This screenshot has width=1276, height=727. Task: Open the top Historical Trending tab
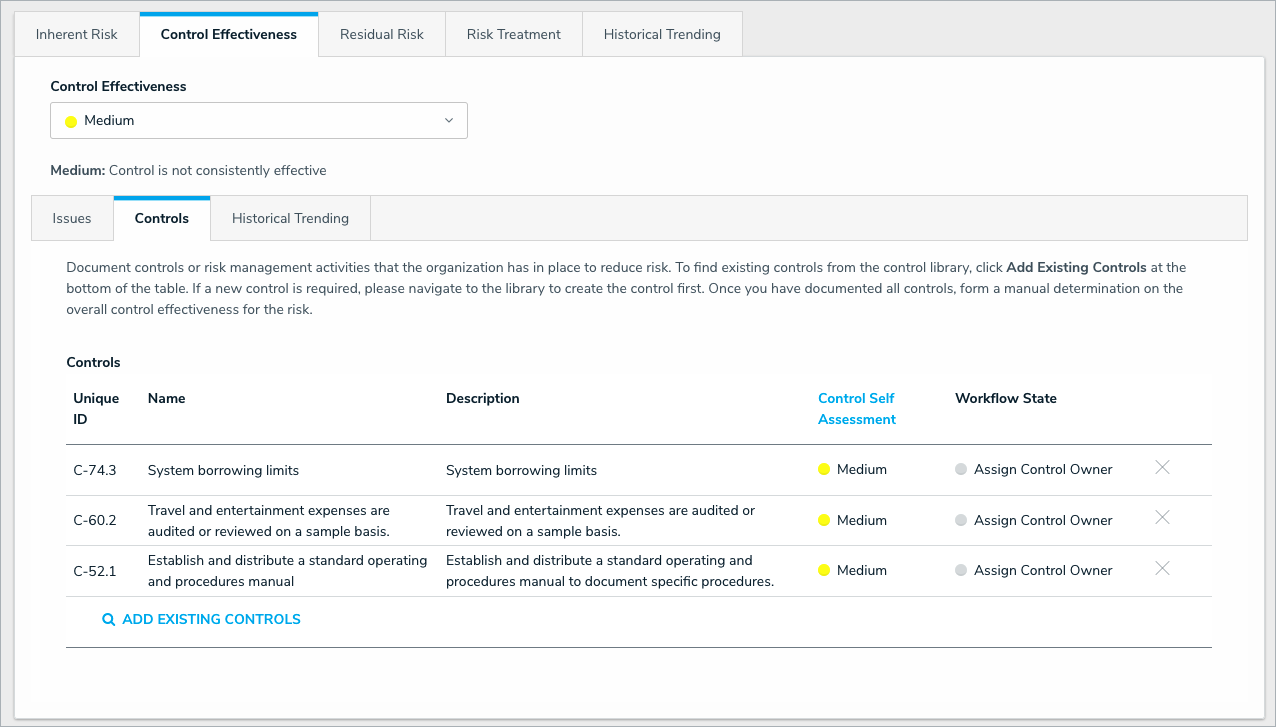pyautogui.click(x=661, y=35)
